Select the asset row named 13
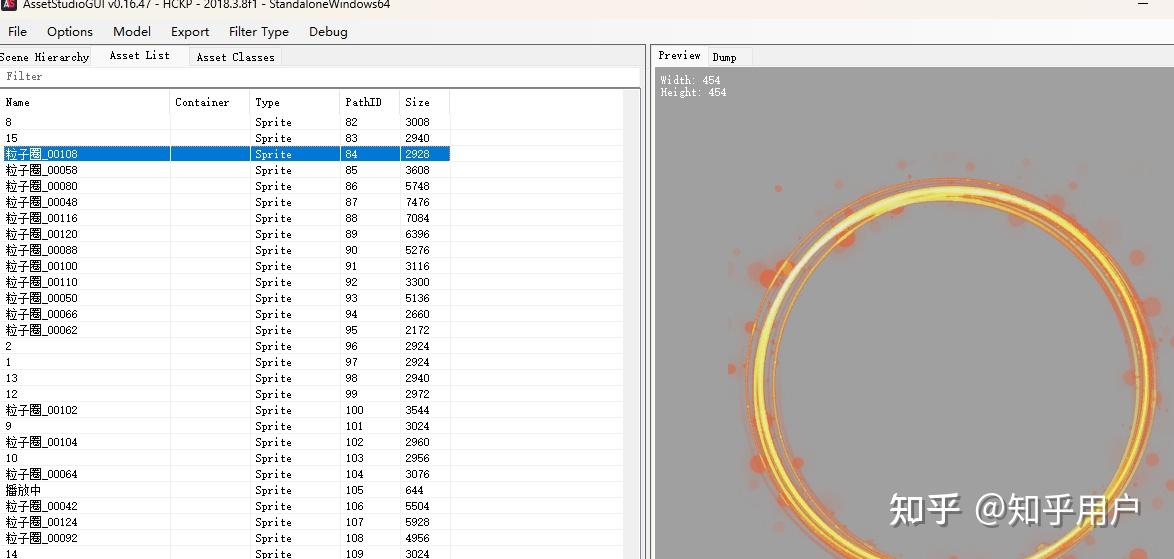This screenshot has height=559, width=1174. 225,379
